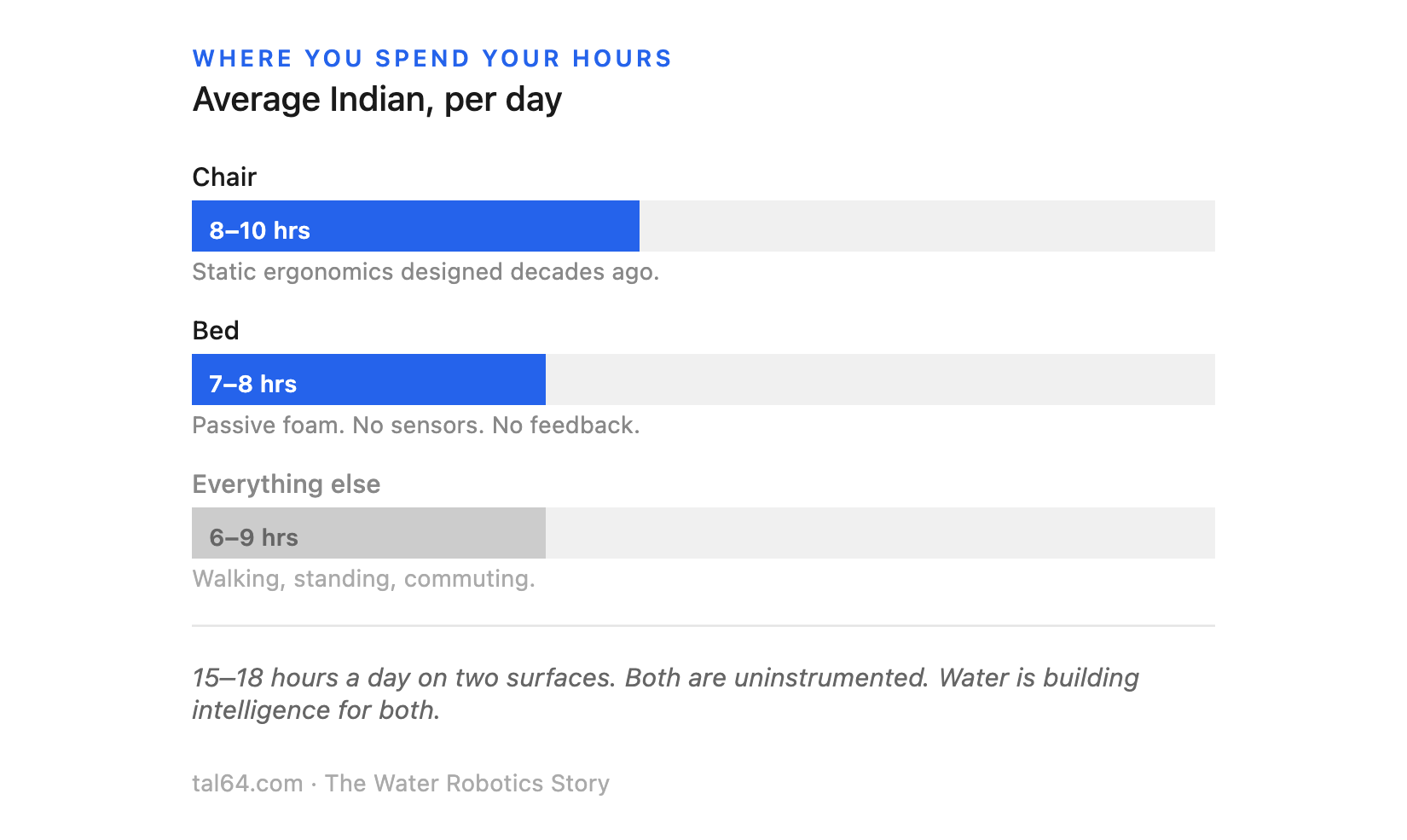This screenshot has width=1407, height=840.
Task: Click the gray Everything else 6–9 hrs bar
Action: pyautogui.click(x=368, y=533)
